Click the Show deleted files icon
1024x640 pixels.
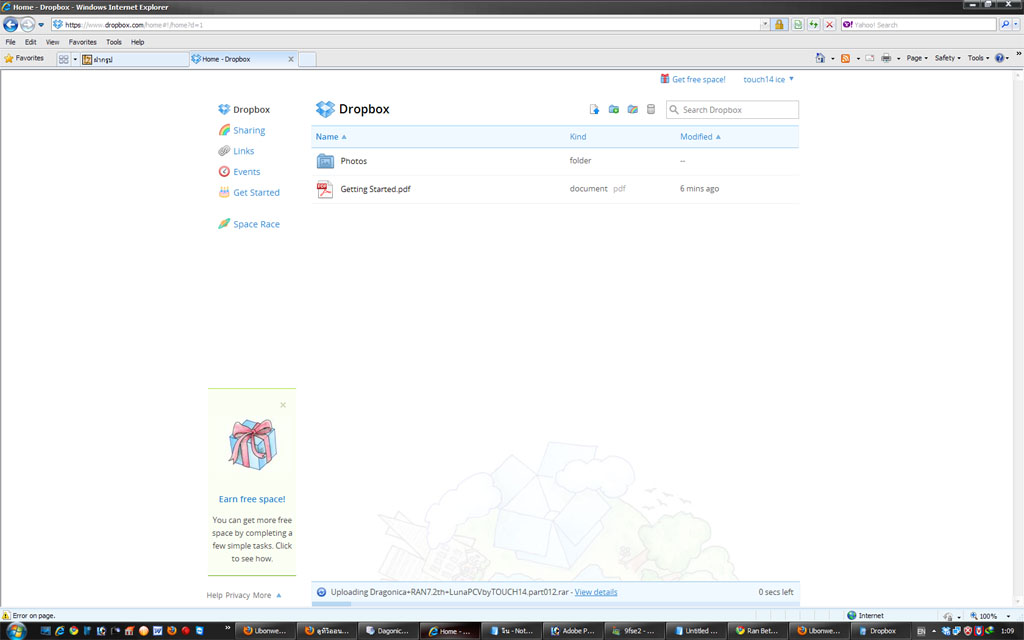[x=650, y=109]
